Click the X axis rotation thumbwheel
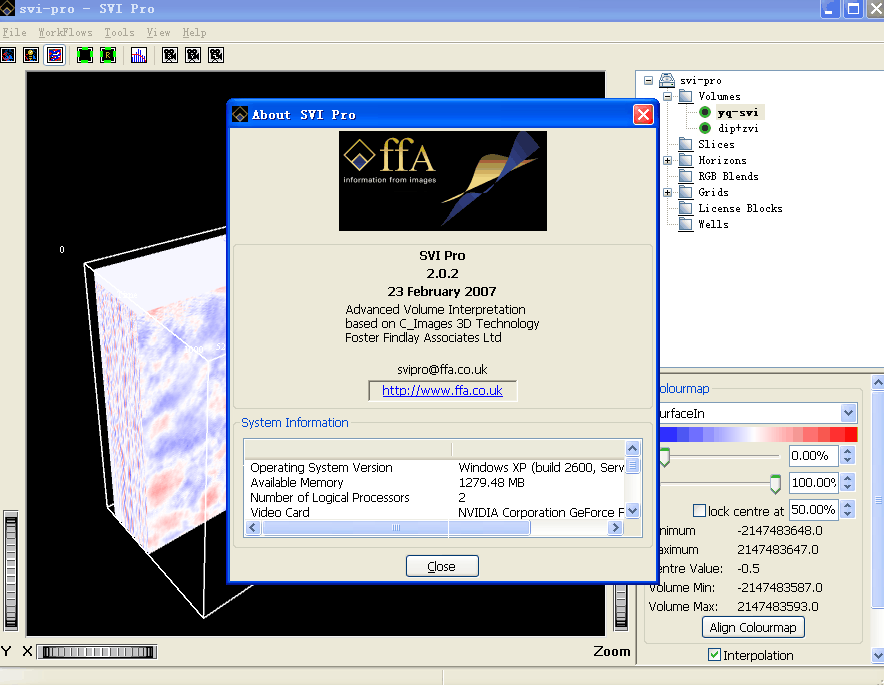This screenshot has width=884, height=685. [98, 652]
